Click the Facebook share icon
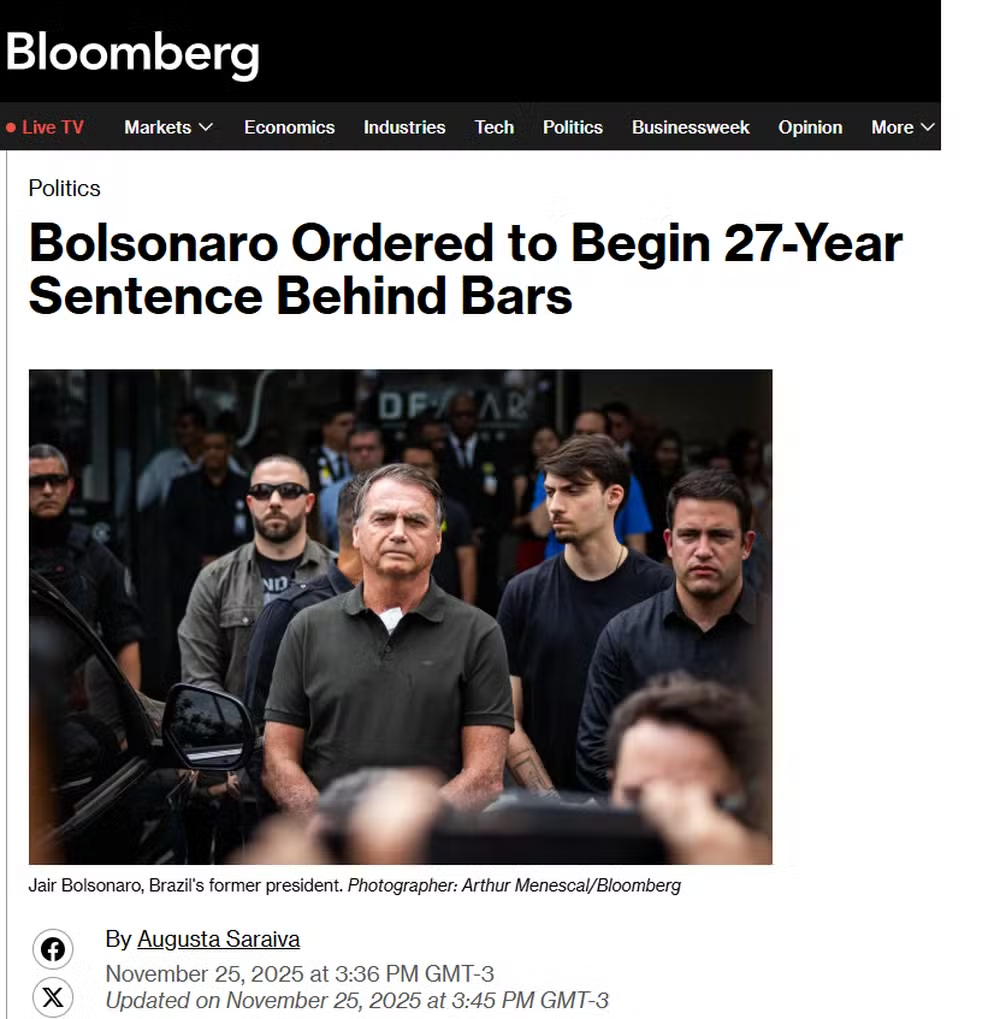Screen dimensions: 1000x1019 53,949
